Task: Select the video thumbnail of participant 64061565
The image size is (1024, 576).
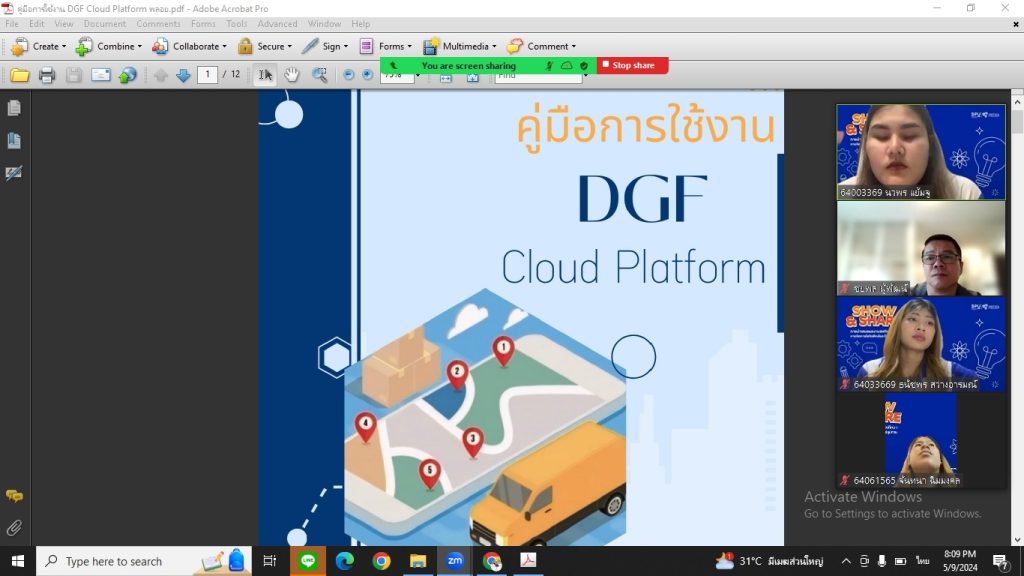Action: click(x=921, y=441)
